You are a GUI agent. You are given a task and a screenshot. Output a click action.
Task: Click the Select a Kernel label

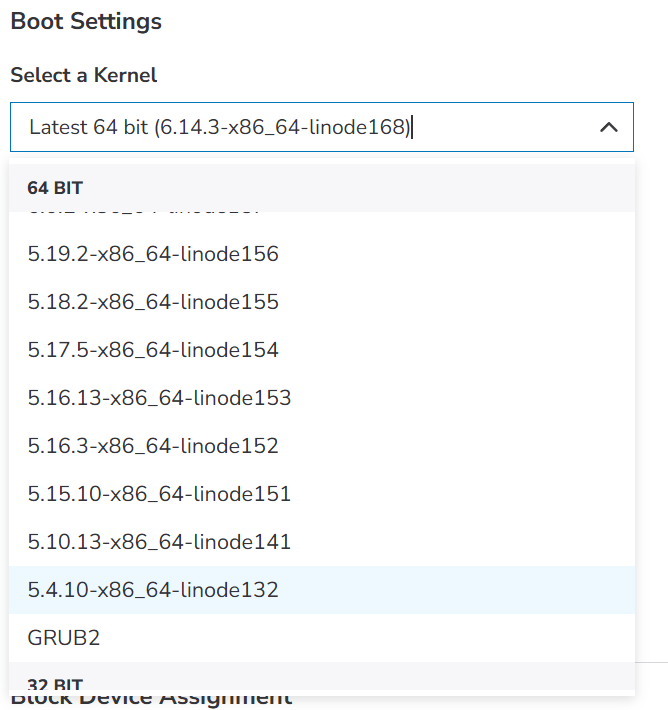pyautogui.click(x=84, y=75)
